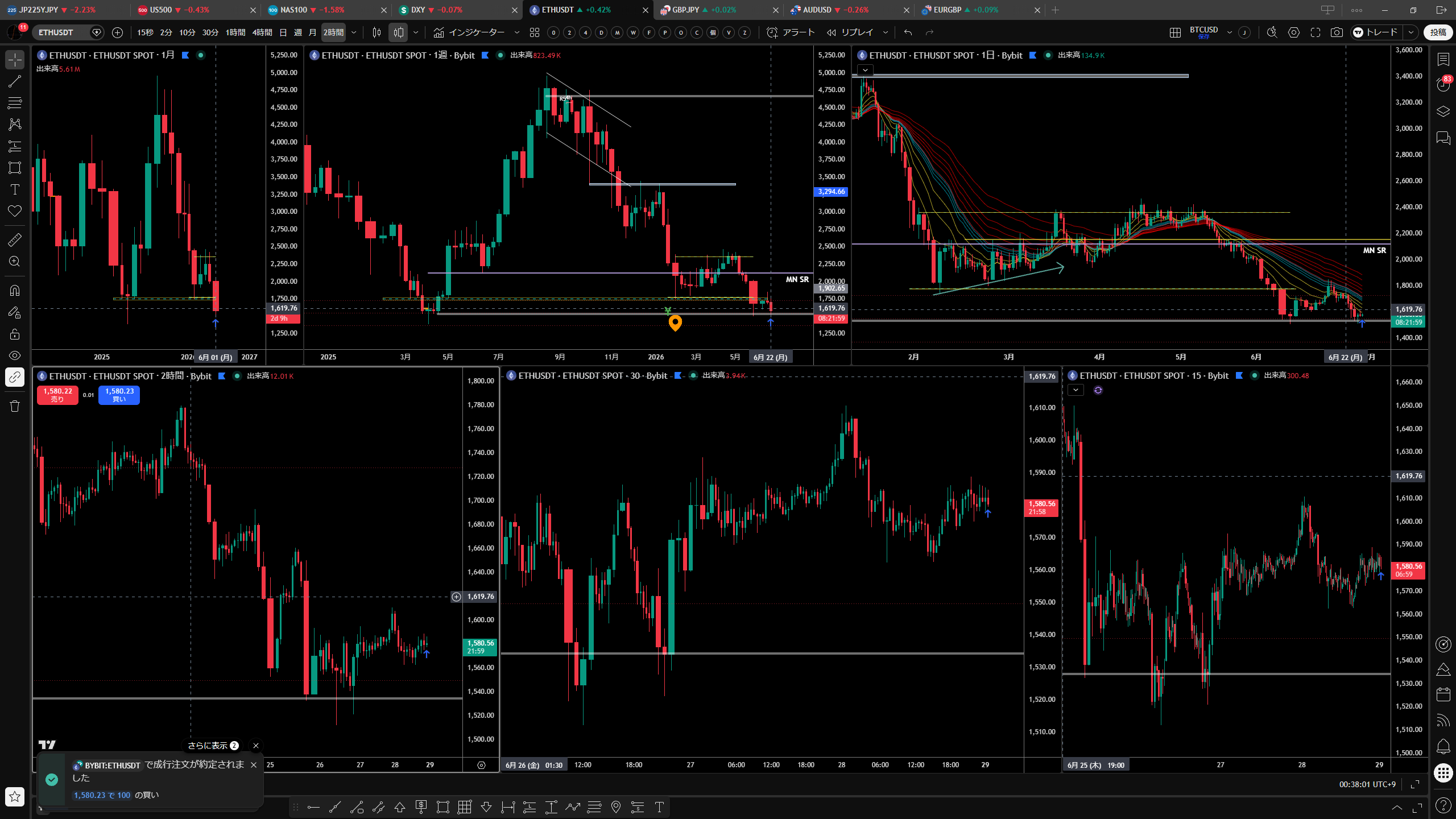Click the 1,580.23 買い buy button
This screenshot has width=1456, height=819.
tap(119, 395)
